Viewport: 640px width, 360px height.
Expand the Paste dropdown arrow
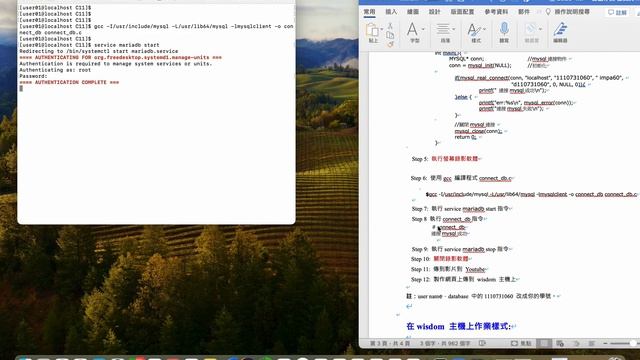[381, 29]
